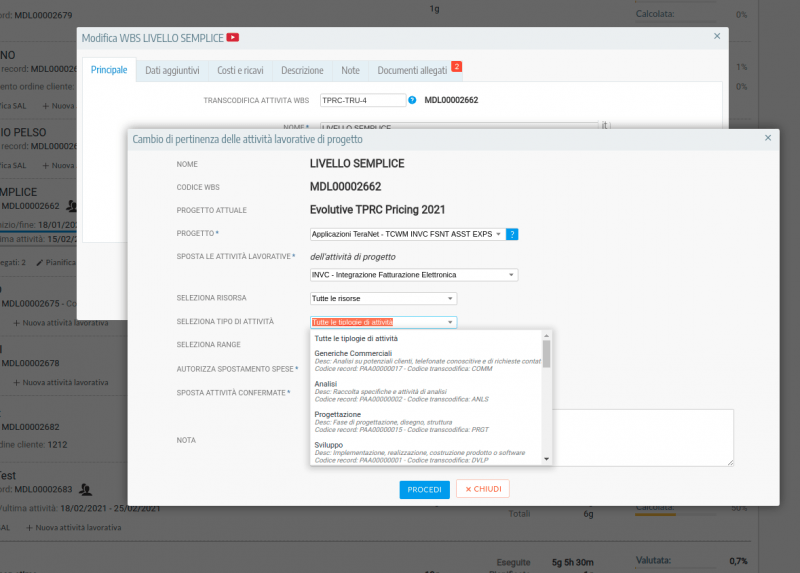Click the users icon next to MDL00002683

[x=86, y=489]
